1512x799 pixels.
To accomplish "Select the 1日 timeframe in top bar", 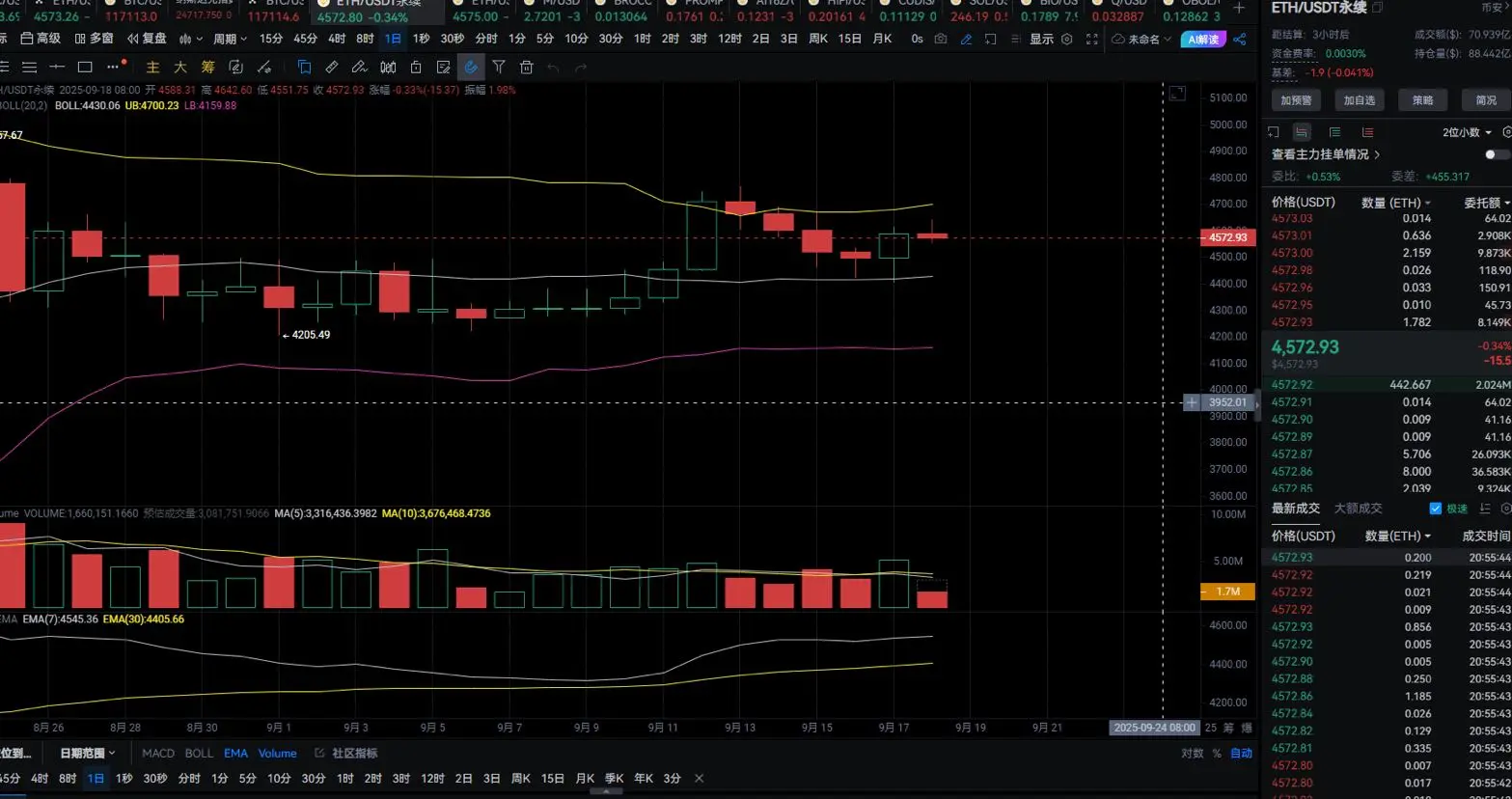I will (393, 39).
